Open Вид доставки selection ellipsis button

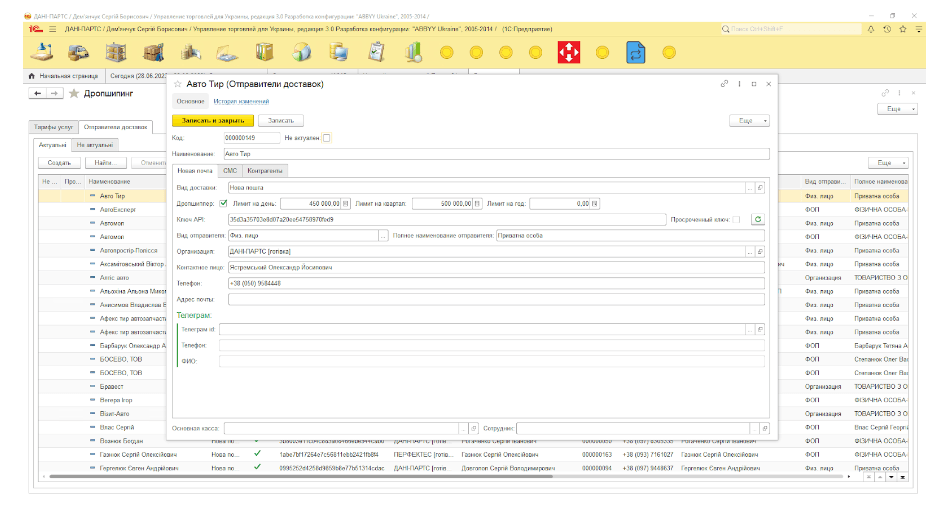click(749, 187)
